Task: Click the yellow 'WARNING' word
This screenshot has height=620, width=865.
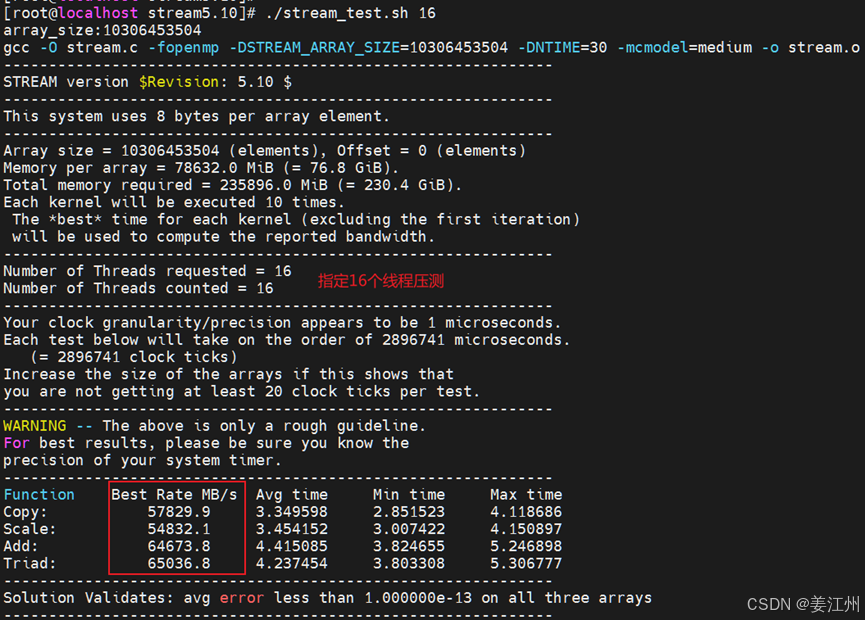Action: pos(35,426)
